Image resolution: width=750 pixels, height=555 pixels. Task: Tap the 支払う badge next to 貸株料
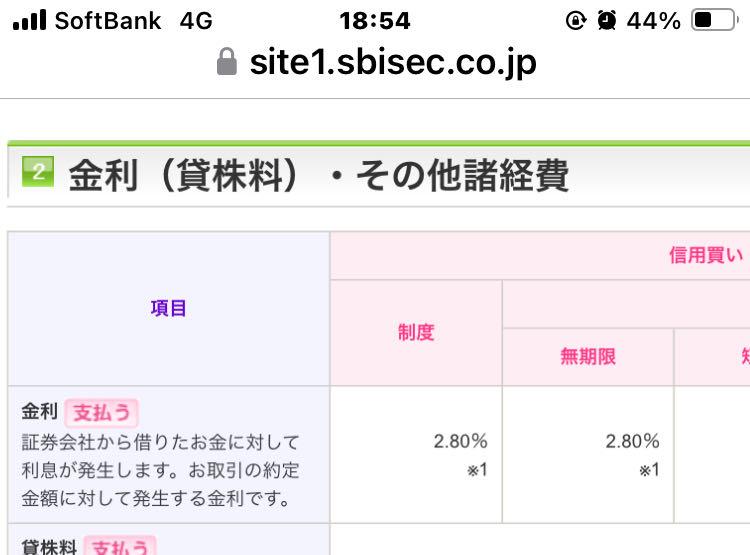click(x=119, y=546)
